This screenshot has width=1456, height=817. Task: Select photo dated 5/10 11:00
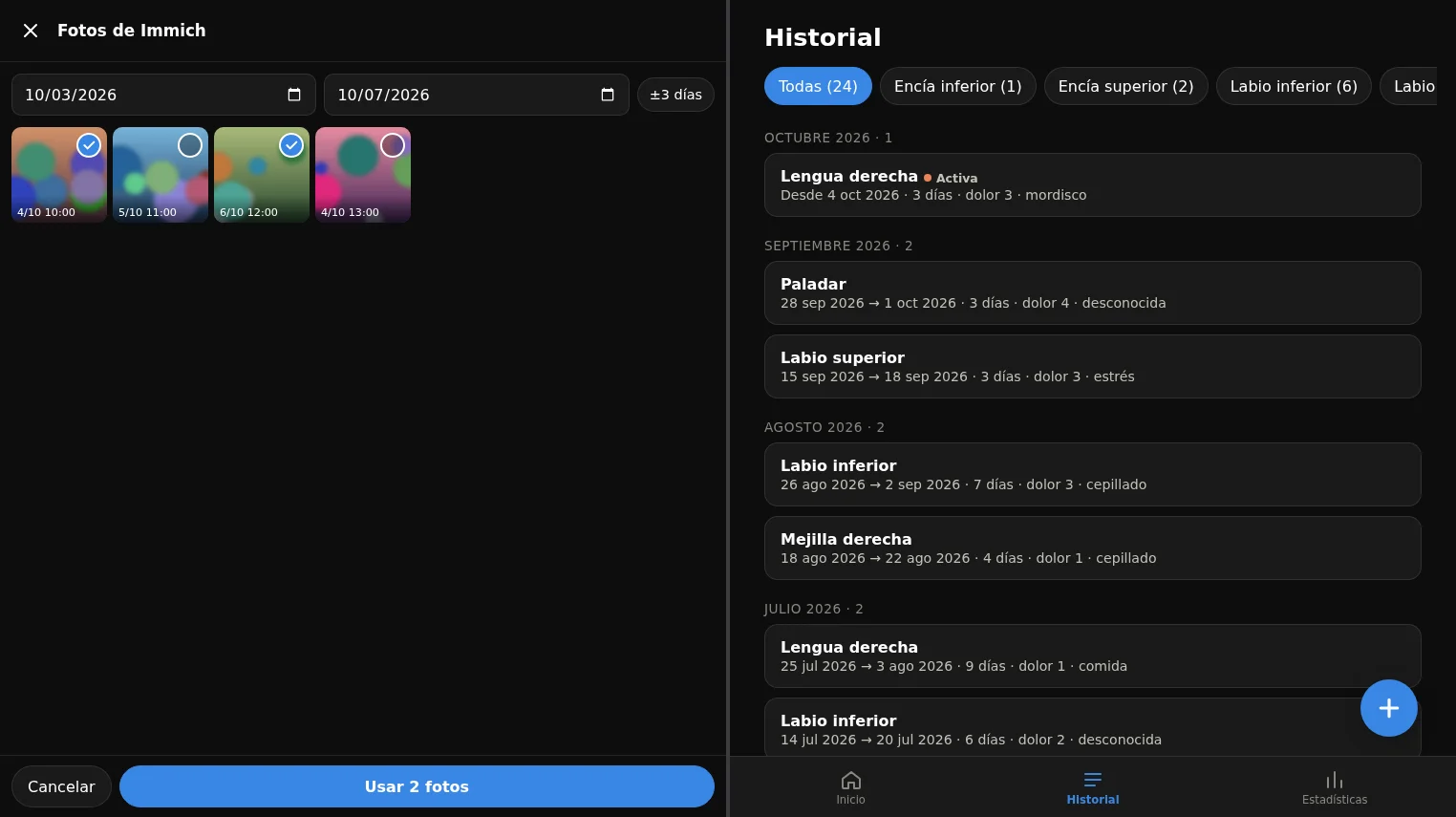click(190, 145)
